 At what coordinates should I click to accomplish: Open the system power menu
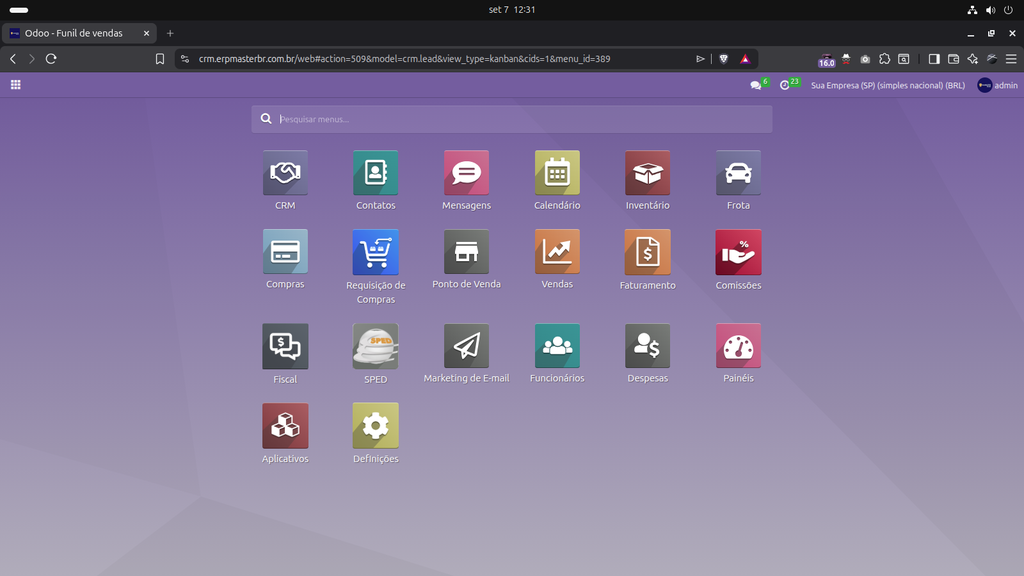[x=1008, y=10]
